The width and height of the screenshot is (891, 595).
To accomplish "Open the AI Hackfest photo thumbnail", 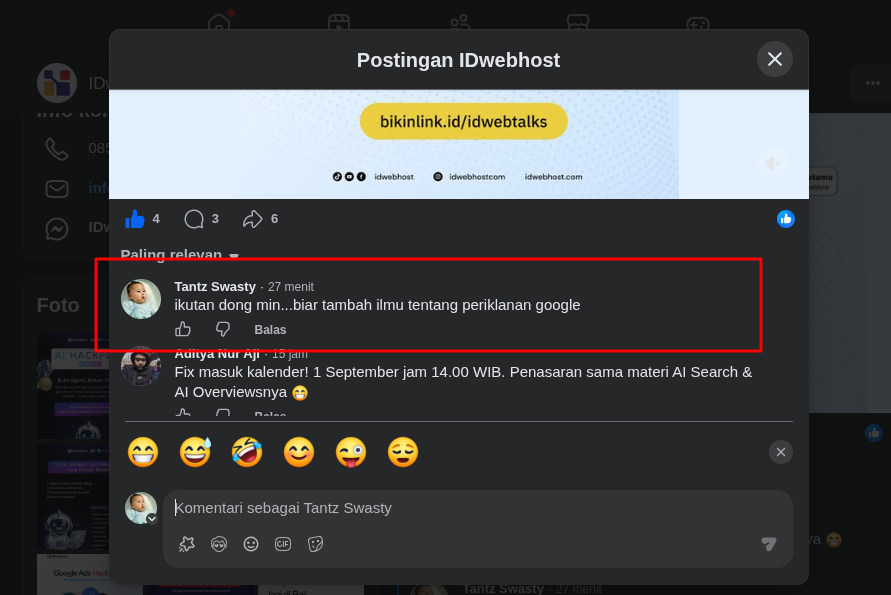I will tap(73, 385).
